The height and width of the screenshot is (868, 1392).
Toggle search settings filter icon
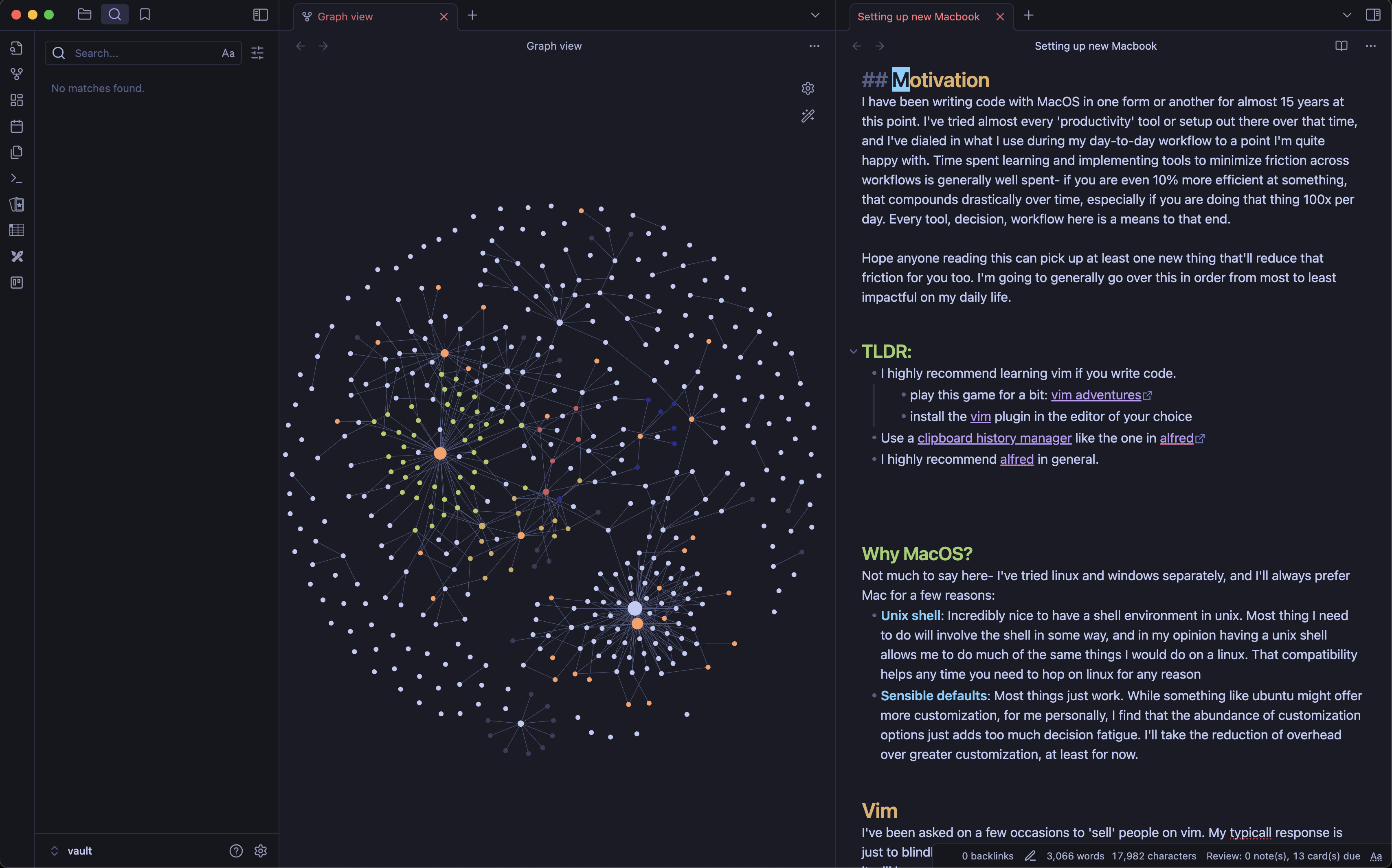pos(257,53)
